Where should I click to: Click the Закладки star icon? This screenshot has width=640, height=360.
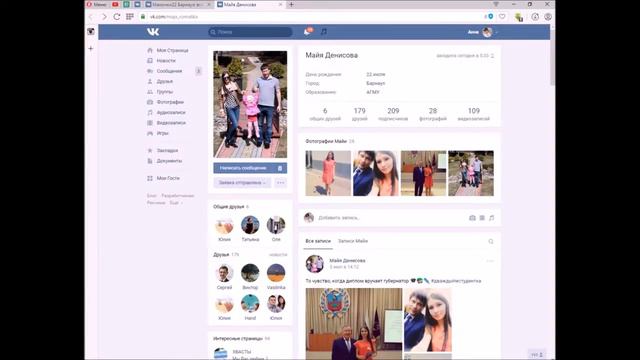[x=150, y=151]
